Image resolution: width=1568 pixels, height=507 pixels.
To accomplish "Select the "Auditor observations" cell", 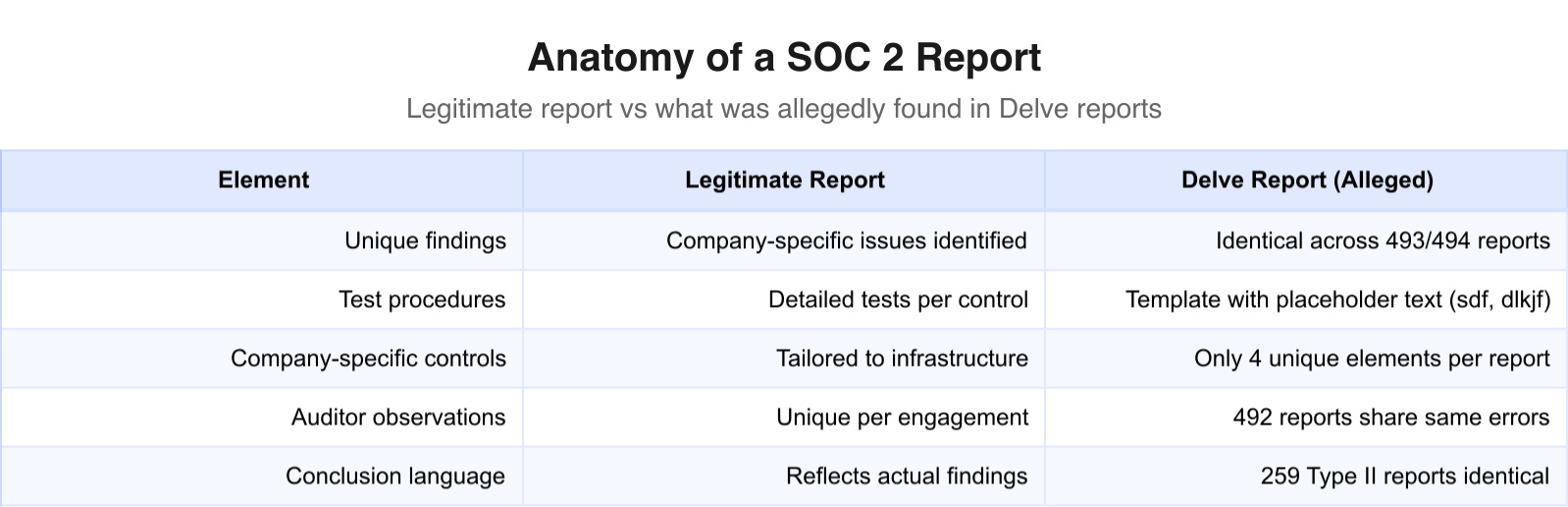I will point(398,418).
